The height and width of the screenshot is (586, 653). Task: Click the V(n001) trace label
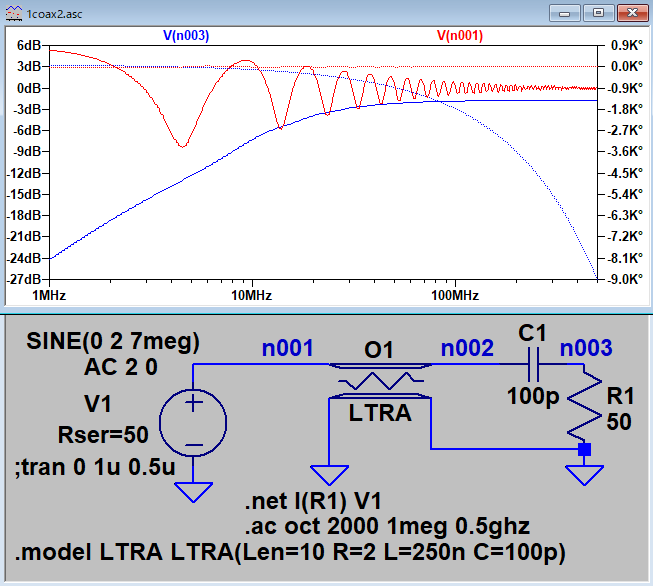coord(460,35)
